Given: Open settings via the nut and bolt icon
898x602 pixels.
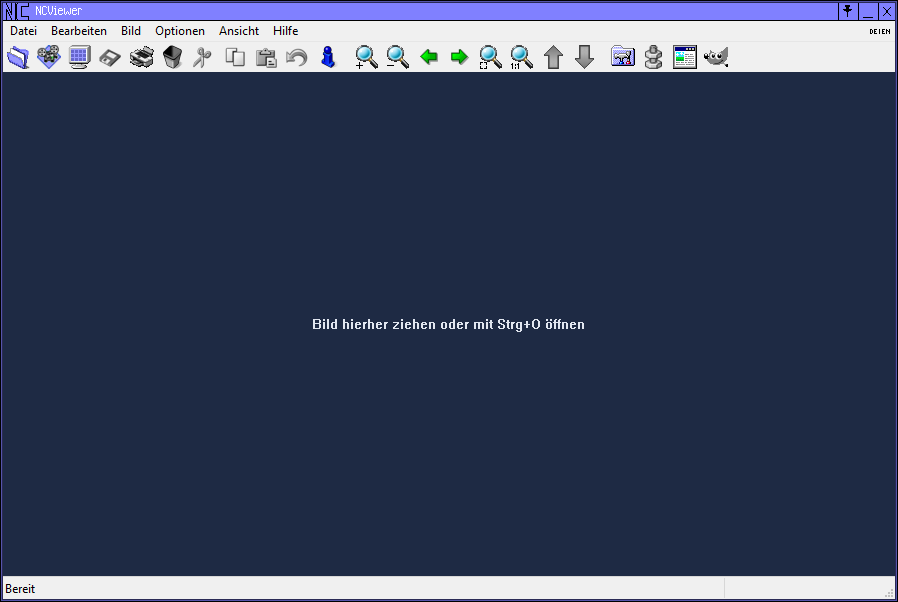Looking at the screenshot, I should click(653, 57).
